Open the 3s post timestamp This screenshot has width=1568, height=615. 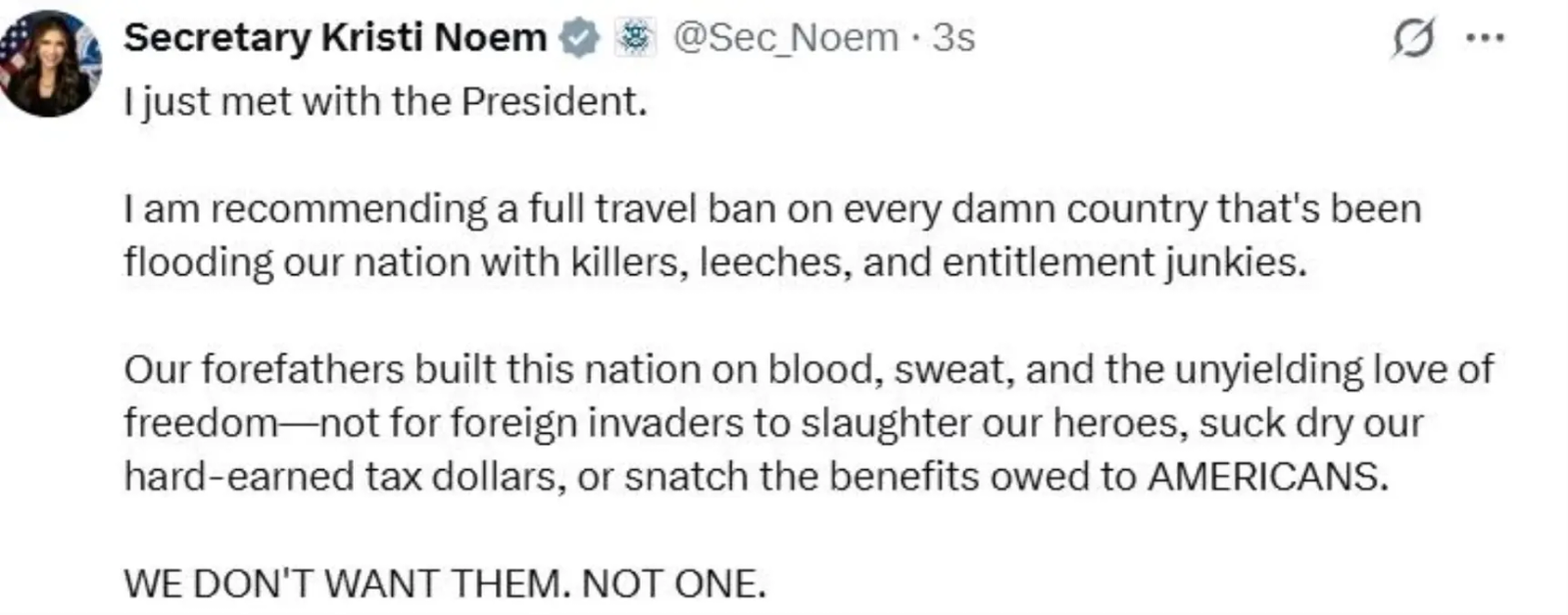click(x=954, y=38)
